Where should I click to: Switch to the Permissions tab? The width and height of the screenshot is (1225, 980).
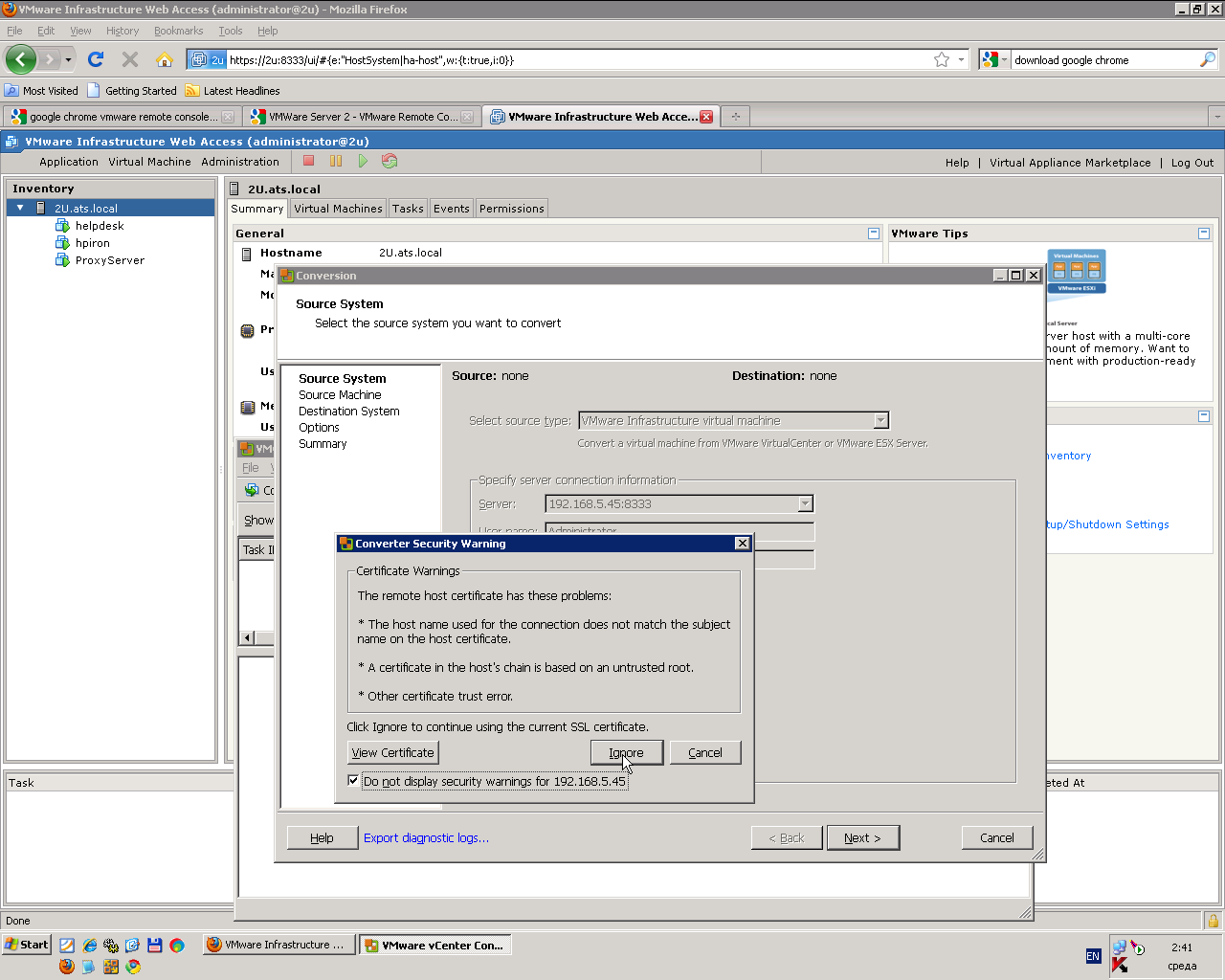512,209
